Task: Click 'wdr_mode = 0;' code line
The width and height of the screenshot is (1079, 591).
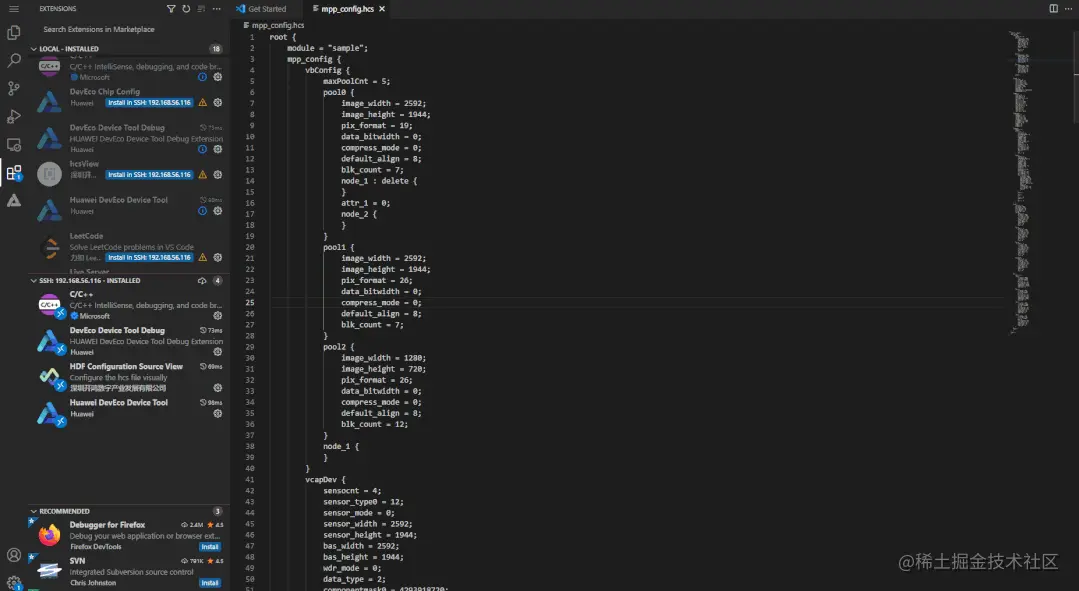Action: [352, 568]
